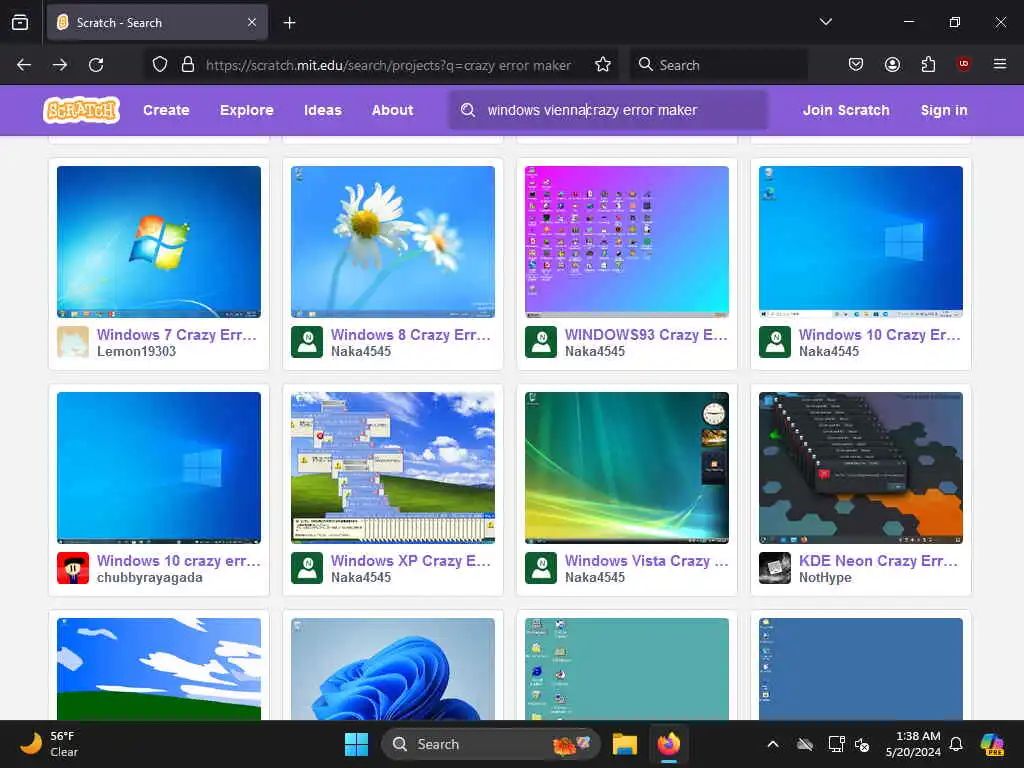This screenshot has height=768, width=1024.
Task: Open the Windows XP Crazy E... project title
Action: [x=411, y=561]
